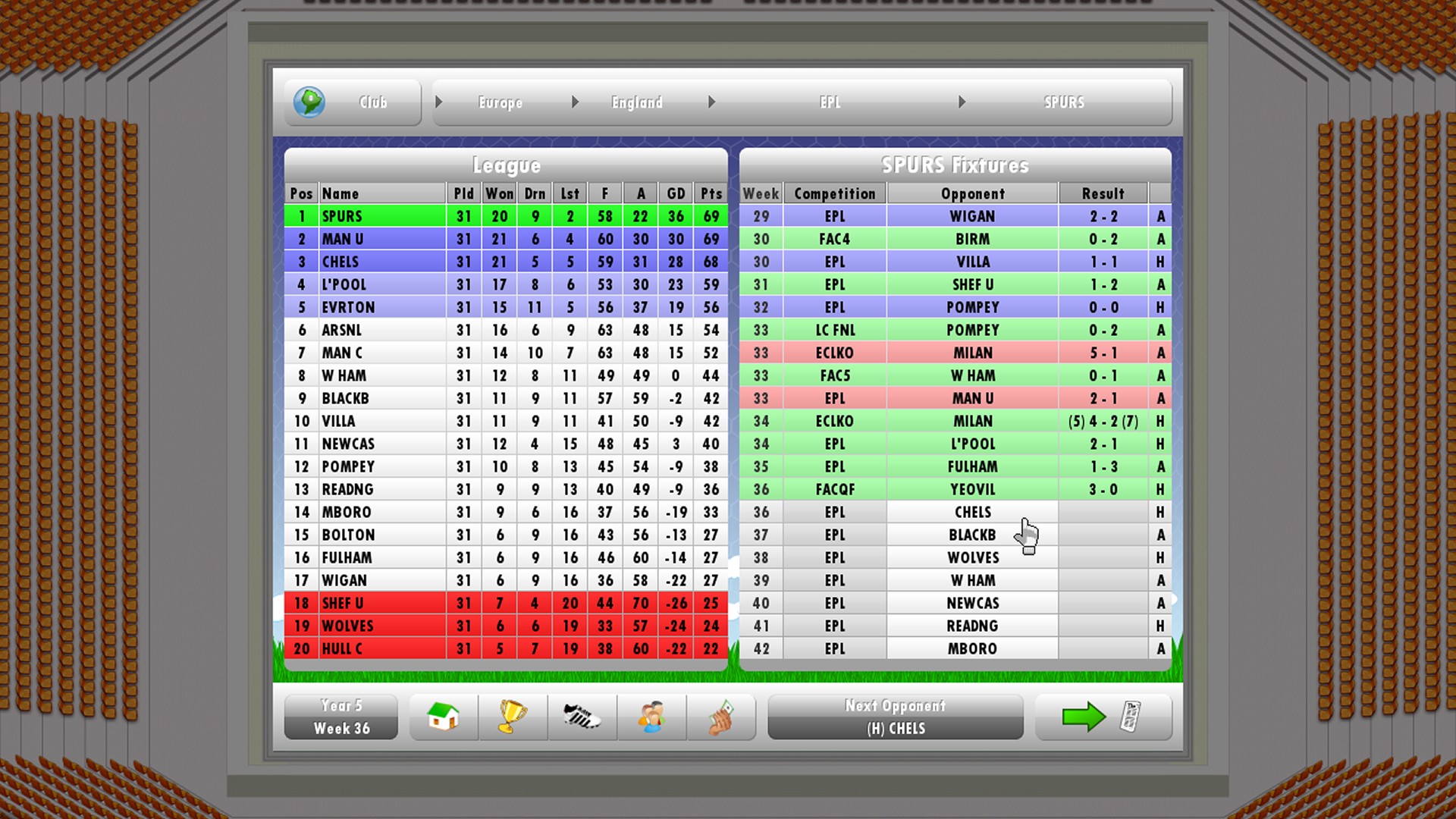Screen dimensions: 1456x819
Task: Open the home screen via the house icon
Action: (x=443, y=717)
